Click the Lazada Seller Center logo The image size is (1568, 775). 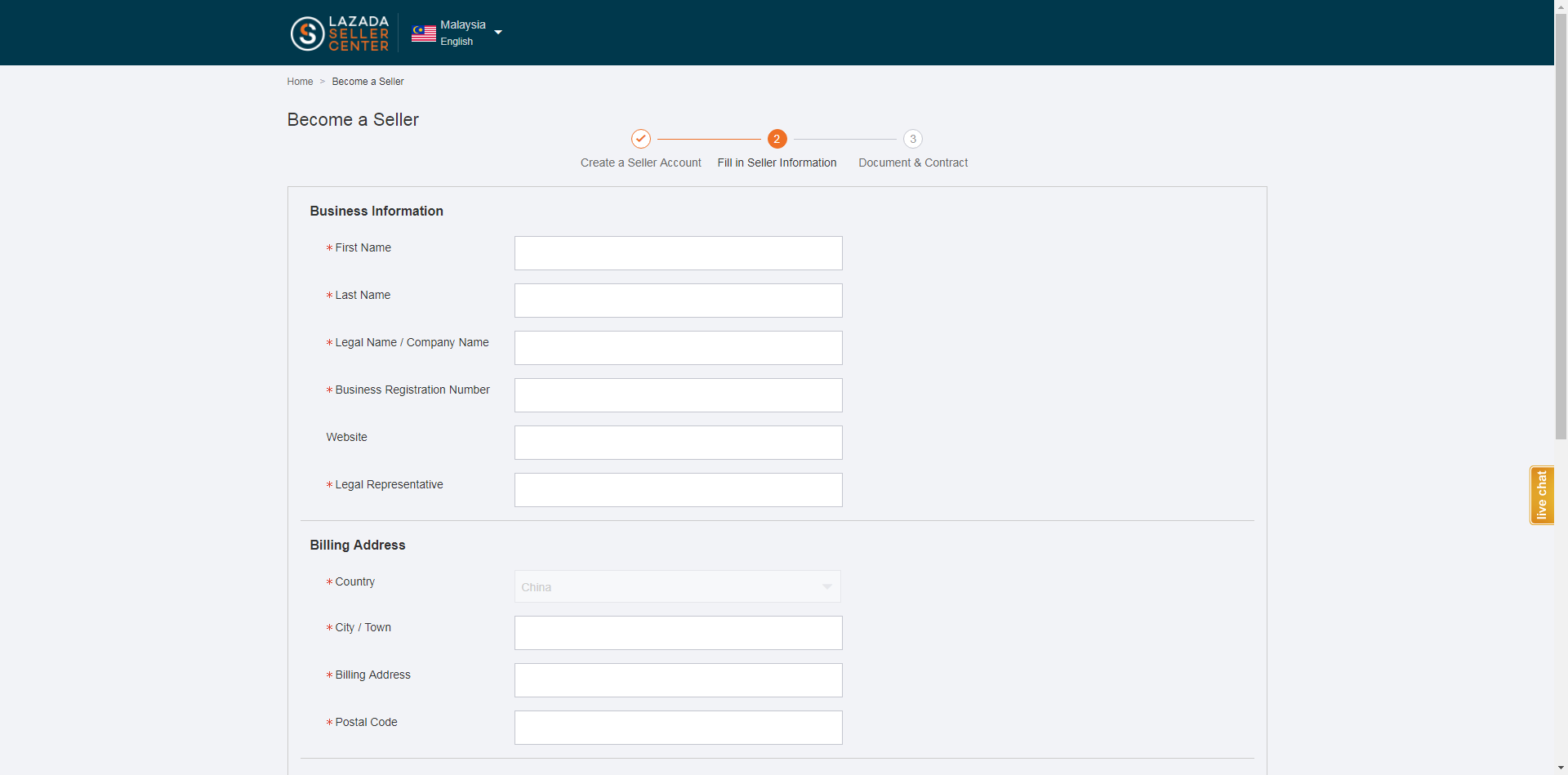click(x=340, y=33)
